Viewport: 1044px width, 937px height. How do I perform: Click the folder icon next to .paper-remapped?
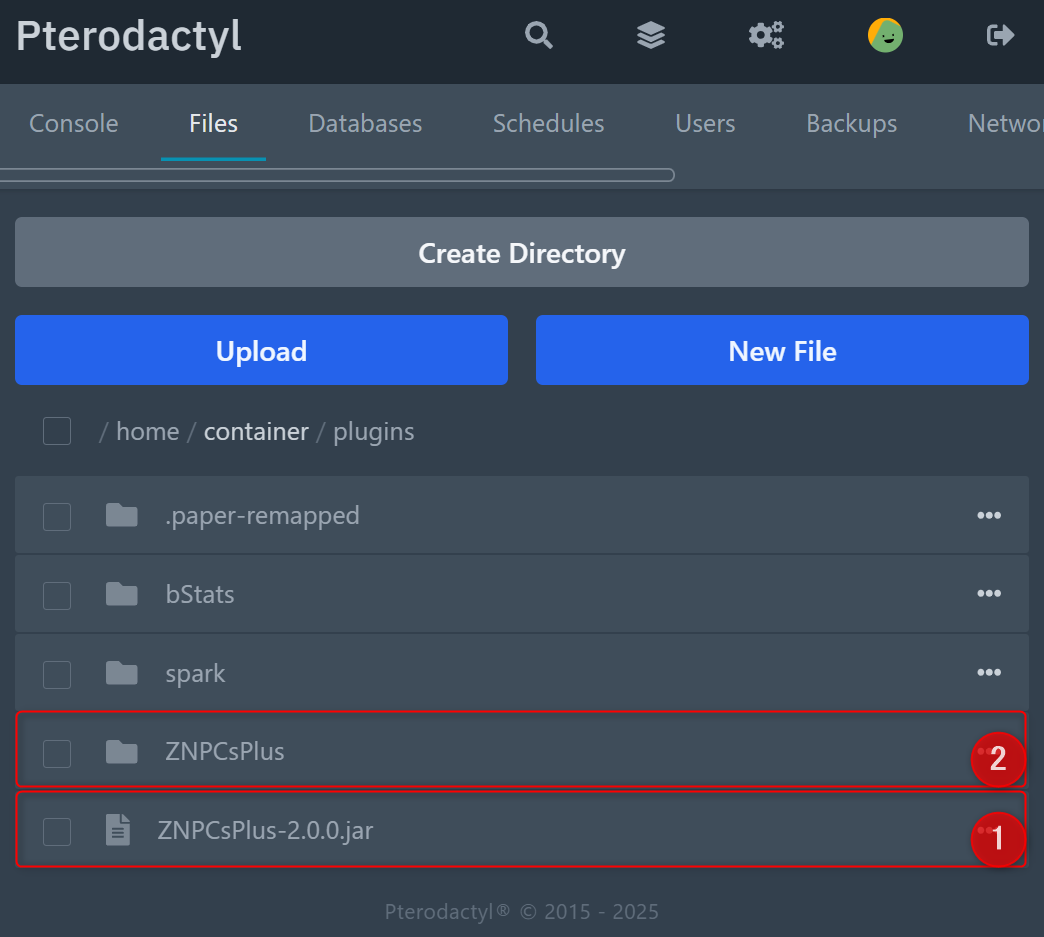click(x=120, y=515)
